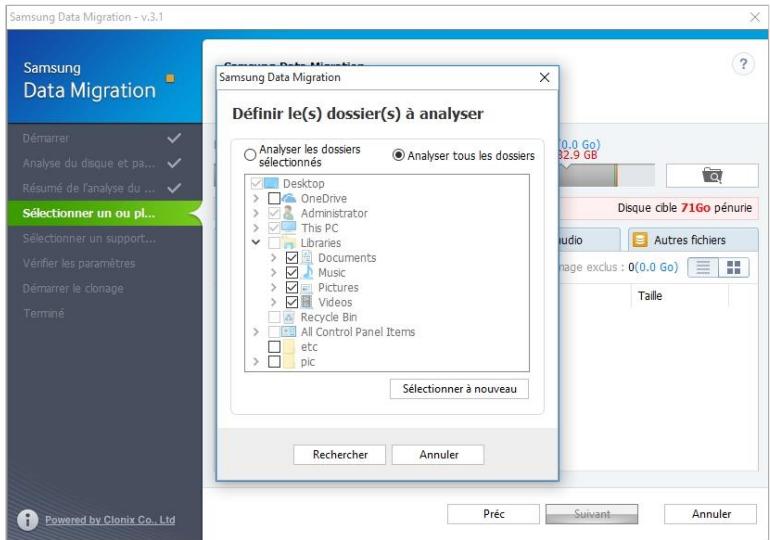Click the OneDrive cloud icon

[x=289, y=198]
